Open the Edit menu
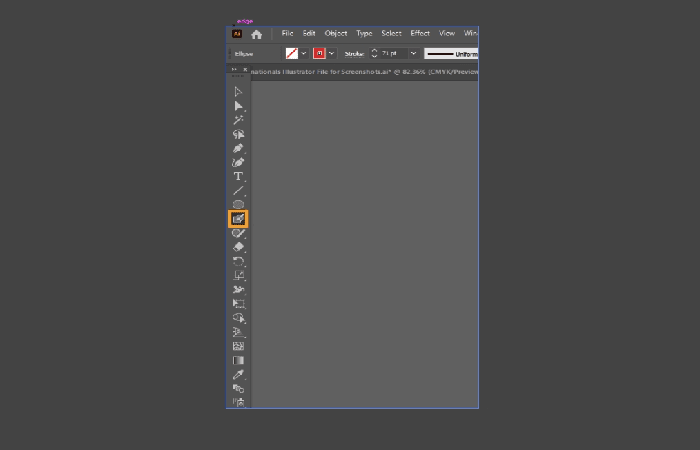 (309, 33)
